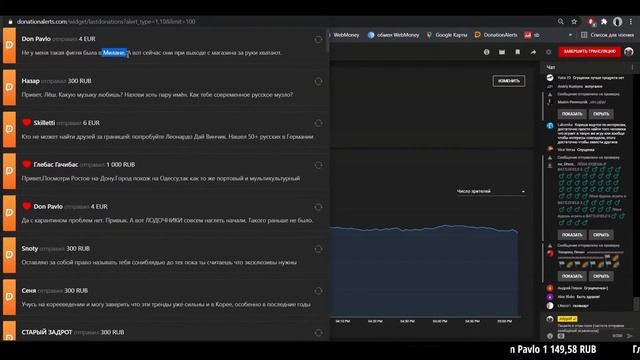The height and width of the screenshot is (360, 640).
Task: Click the amount 1 000 RUB
Action: point(120,164)
